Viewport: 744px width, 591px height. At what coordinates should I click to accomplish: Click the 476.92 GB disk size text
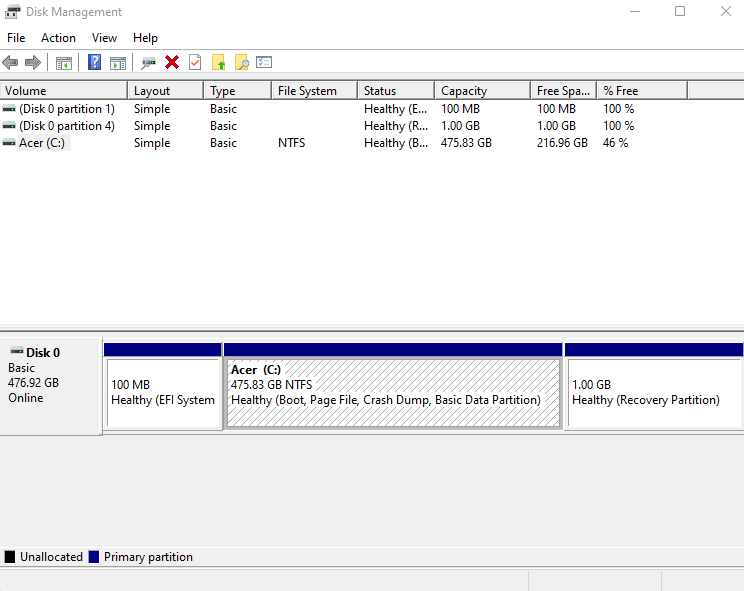click(33, 383)
